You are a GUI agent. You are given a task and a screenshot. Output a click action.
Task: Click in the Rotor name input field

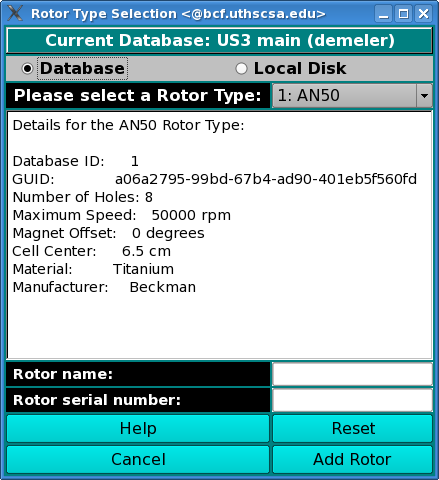352,374
